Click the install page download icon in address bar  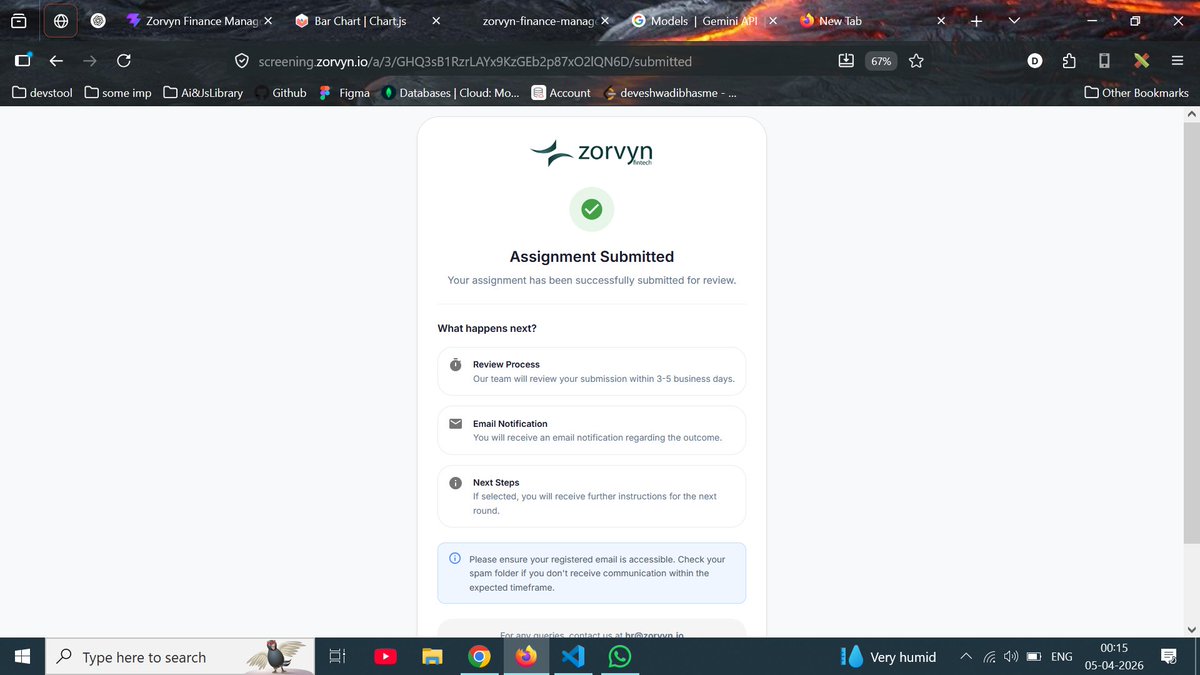846,60
